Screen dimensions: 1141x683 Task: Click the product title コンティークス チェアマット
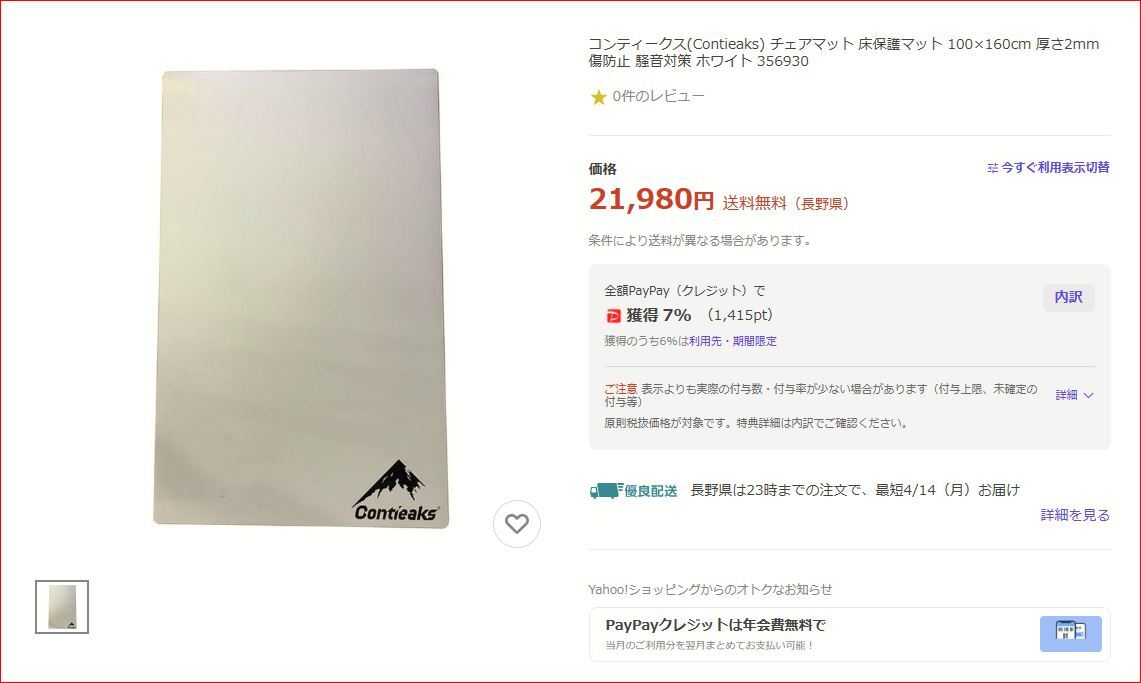(844, 52)
